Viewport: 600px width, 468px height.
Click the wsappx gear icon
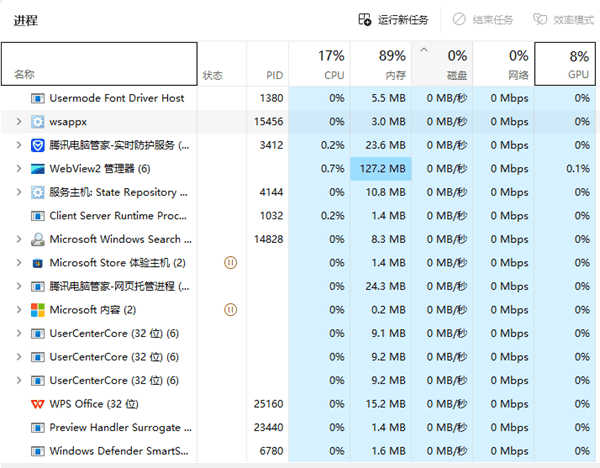tap(38, 122)
